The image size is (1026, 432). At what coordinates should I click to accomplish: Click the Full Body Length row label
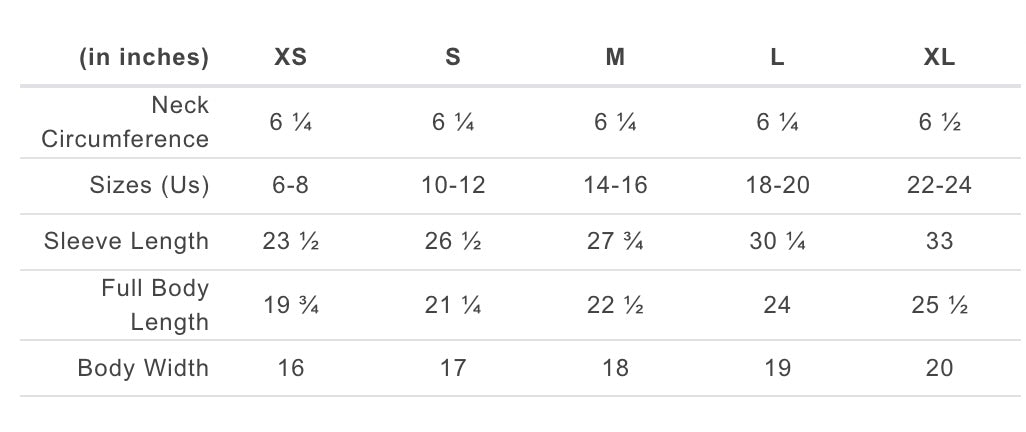[155, 305]
